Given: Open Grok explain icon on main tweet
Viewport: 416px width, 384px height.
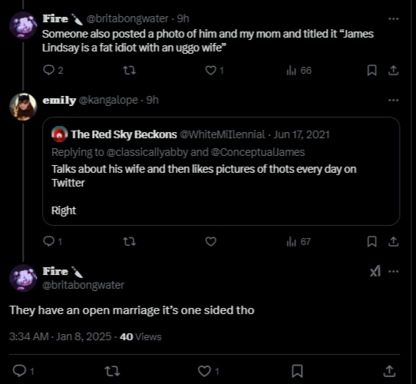Looking at the screenshot, I should point(375,271).
